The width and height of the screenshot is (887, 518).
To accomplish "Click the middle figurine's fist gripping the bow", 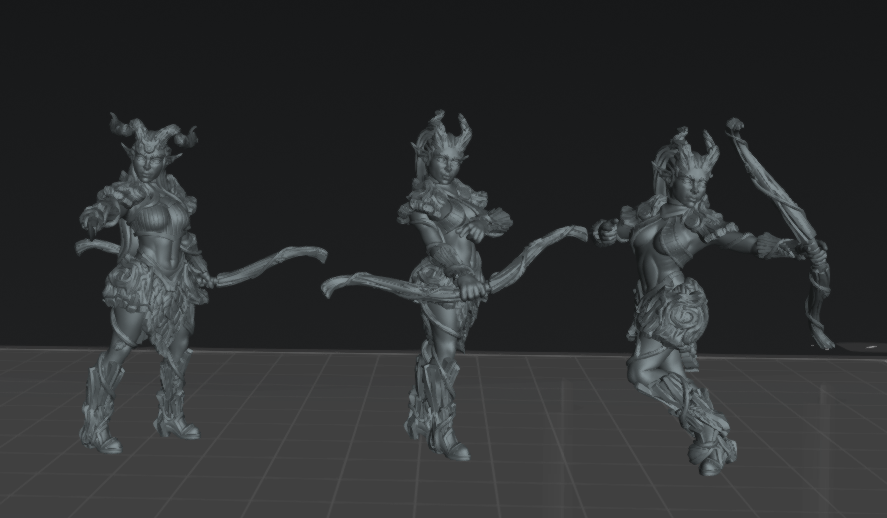I will pyautogui.click(x=473, y=290).
